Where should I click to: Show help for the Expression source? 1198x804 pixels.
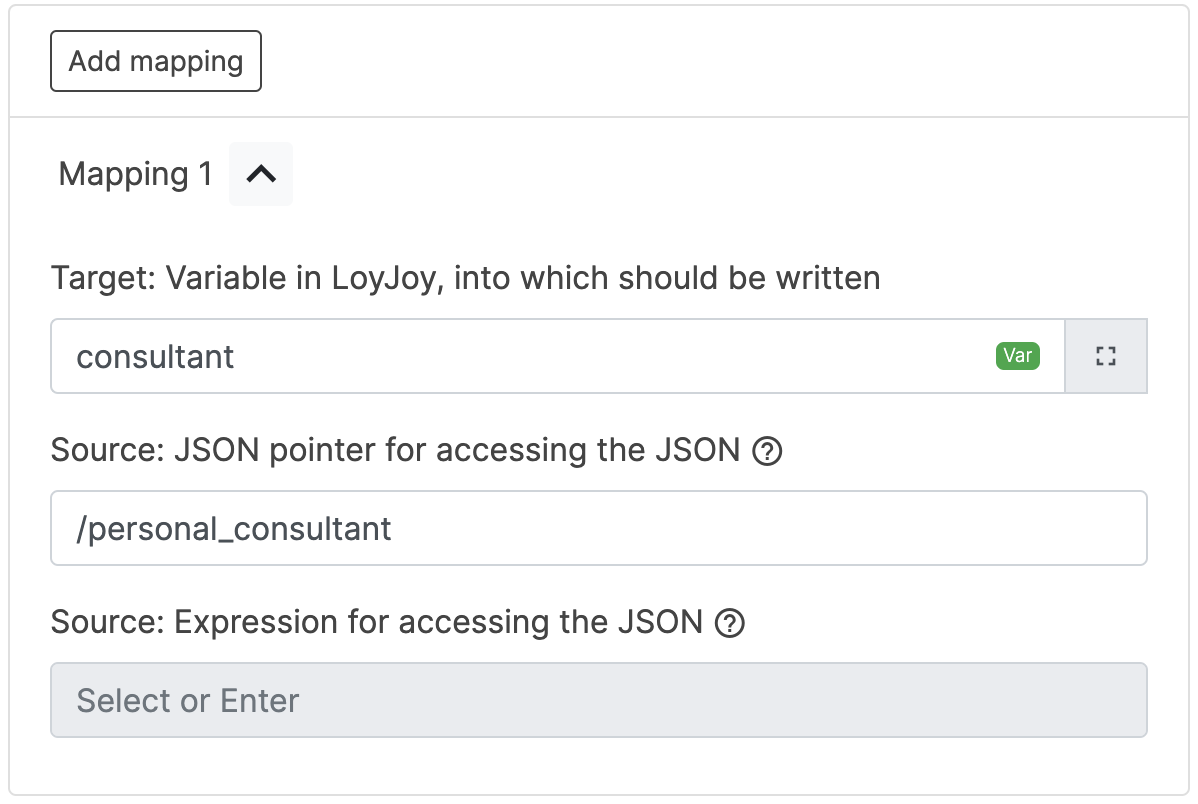[731, 624]
